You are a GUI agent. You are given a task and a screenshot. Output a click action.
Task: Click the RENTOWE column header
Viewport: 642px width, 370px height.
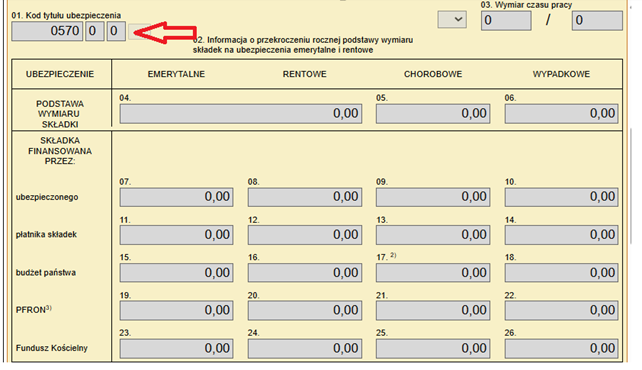click(305, 74)
